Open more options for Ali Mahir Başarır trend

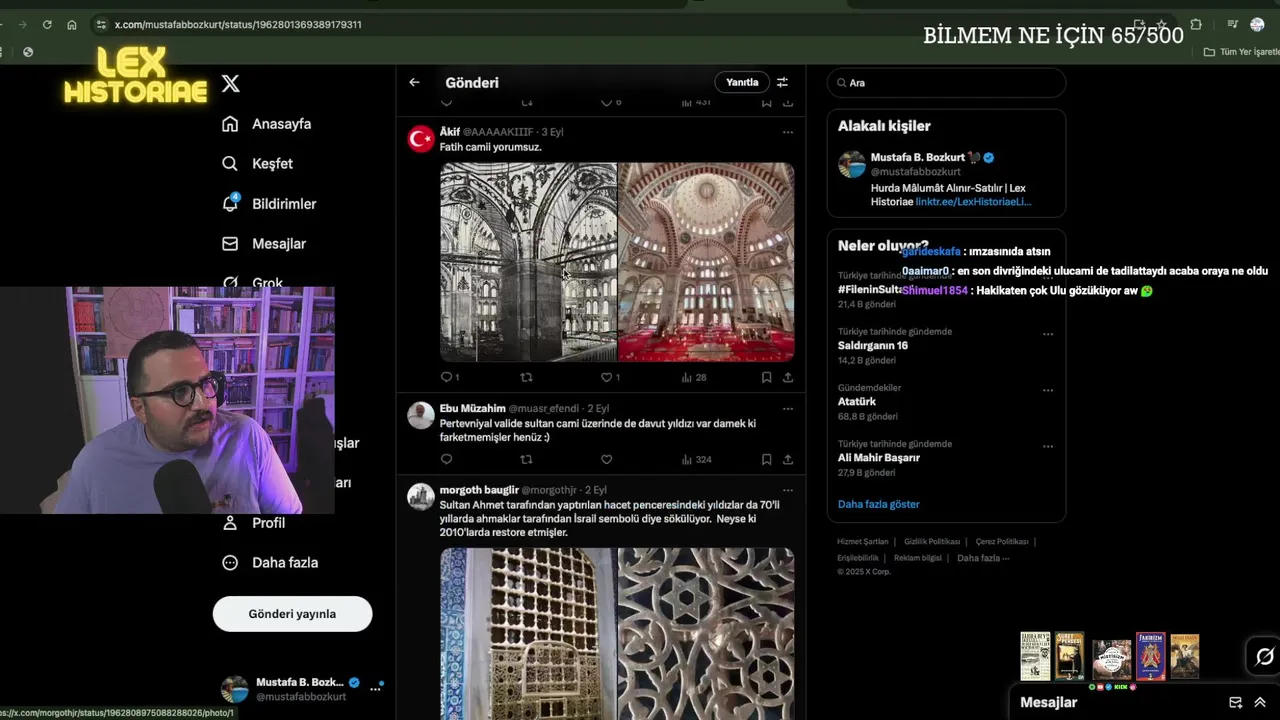1048,446
